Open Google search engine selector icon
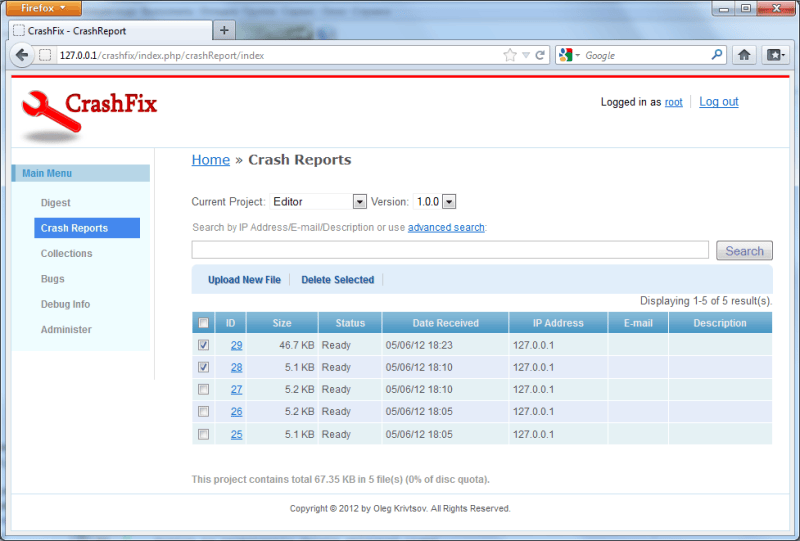Screen dimensions: 800x541 pos(569,55)
